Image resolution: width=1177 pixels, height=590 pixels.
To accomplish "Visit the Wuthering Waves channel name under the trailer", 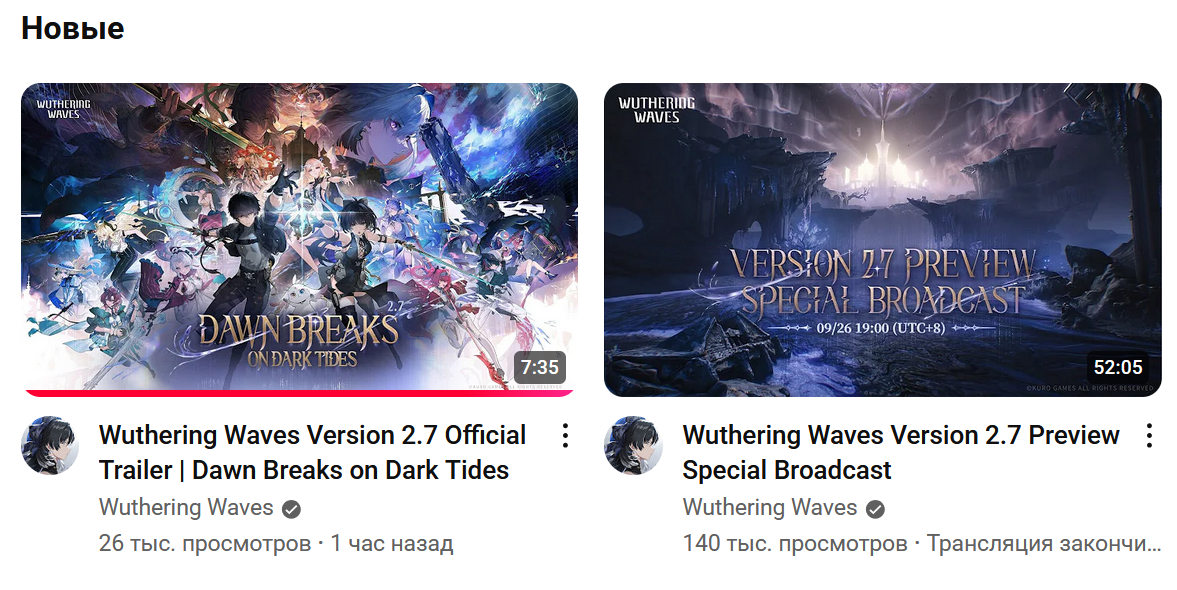I will click(186, 507).
